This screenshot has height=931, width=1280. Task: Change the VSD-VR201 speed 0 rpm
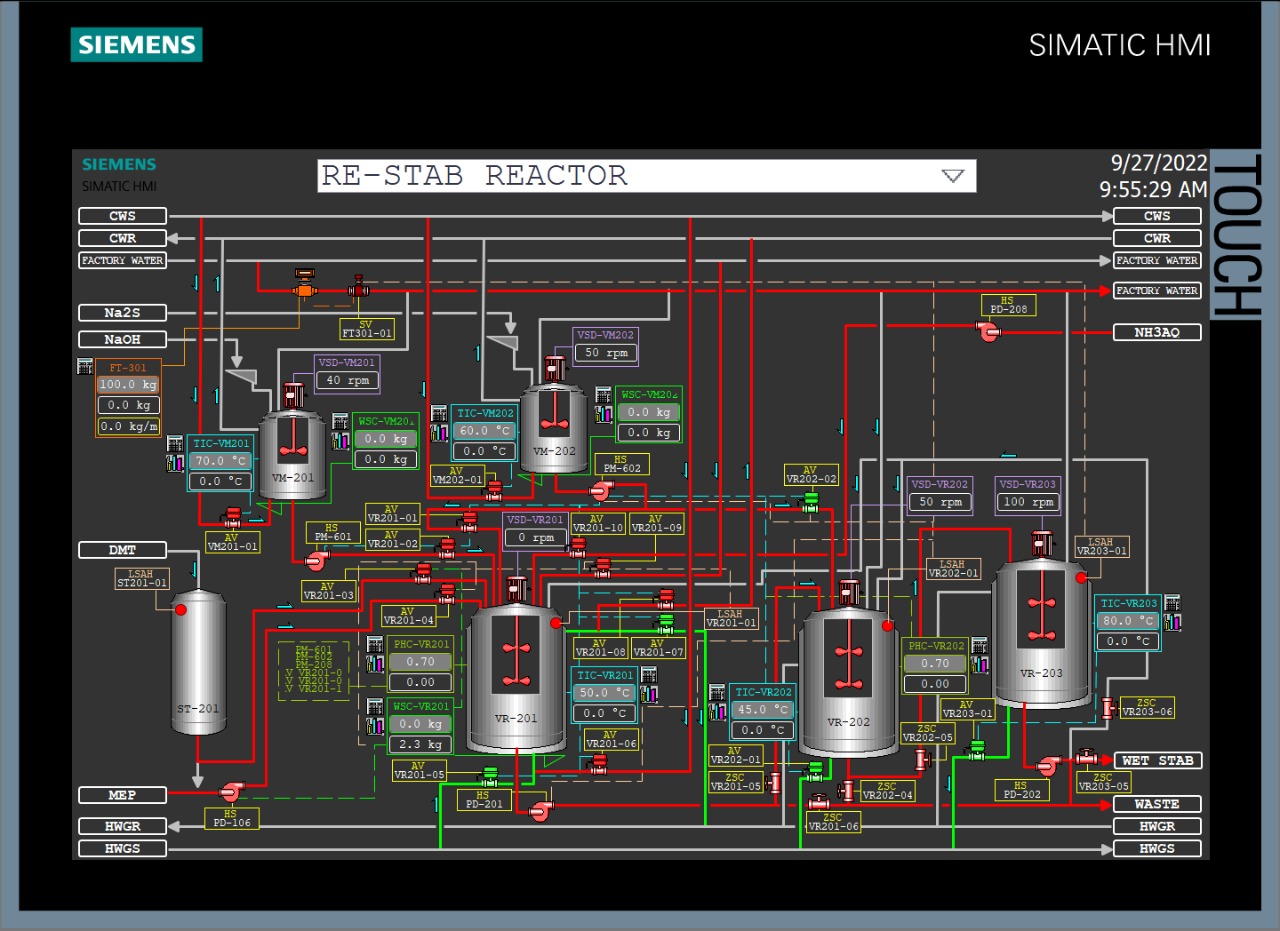pyautogui.click(x=536, y=538)
